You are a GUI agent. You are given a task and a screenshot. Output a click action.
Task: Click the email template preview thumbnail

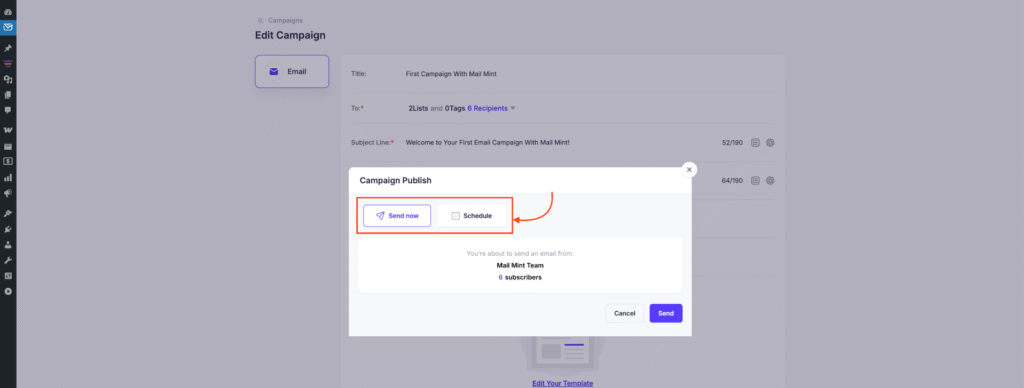click(x=562, y=354)
